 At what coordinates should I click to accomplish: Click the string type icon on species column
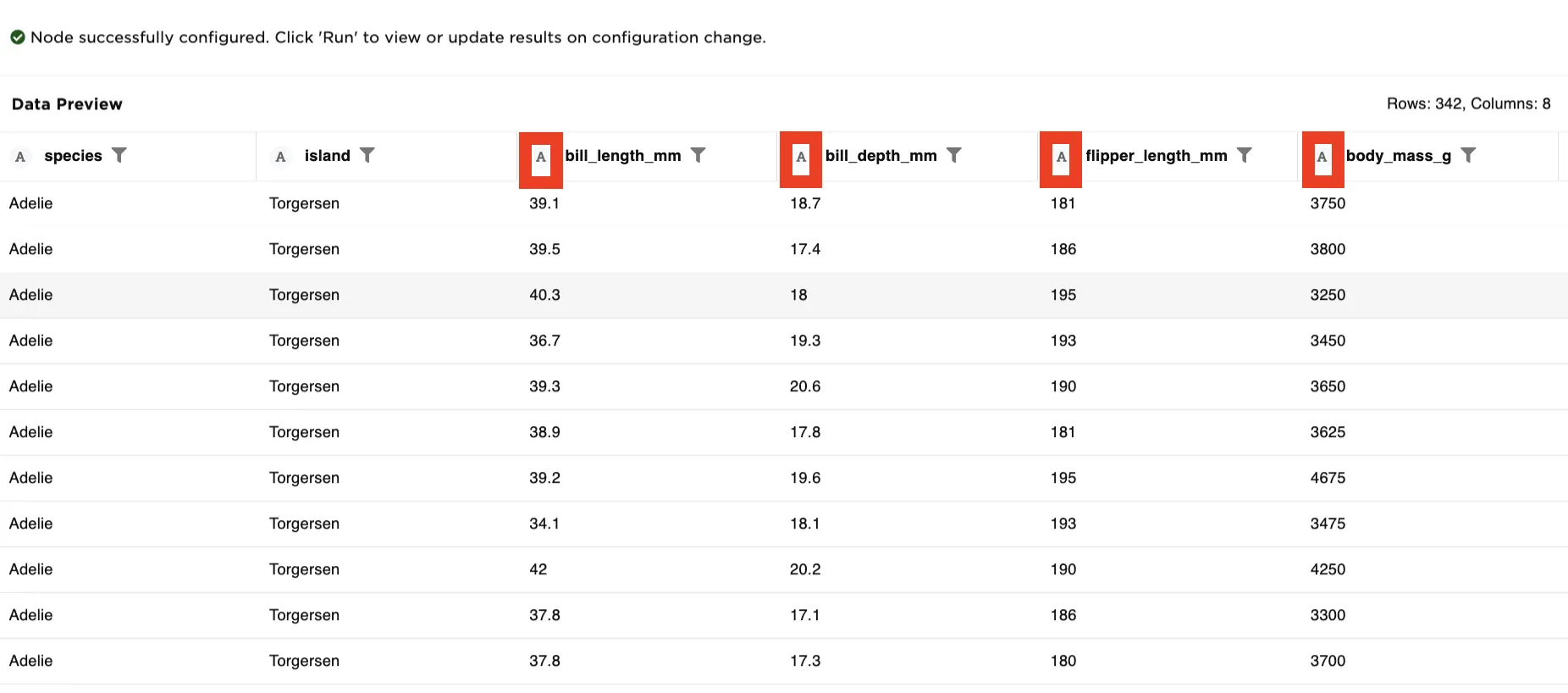pos(20,156)
